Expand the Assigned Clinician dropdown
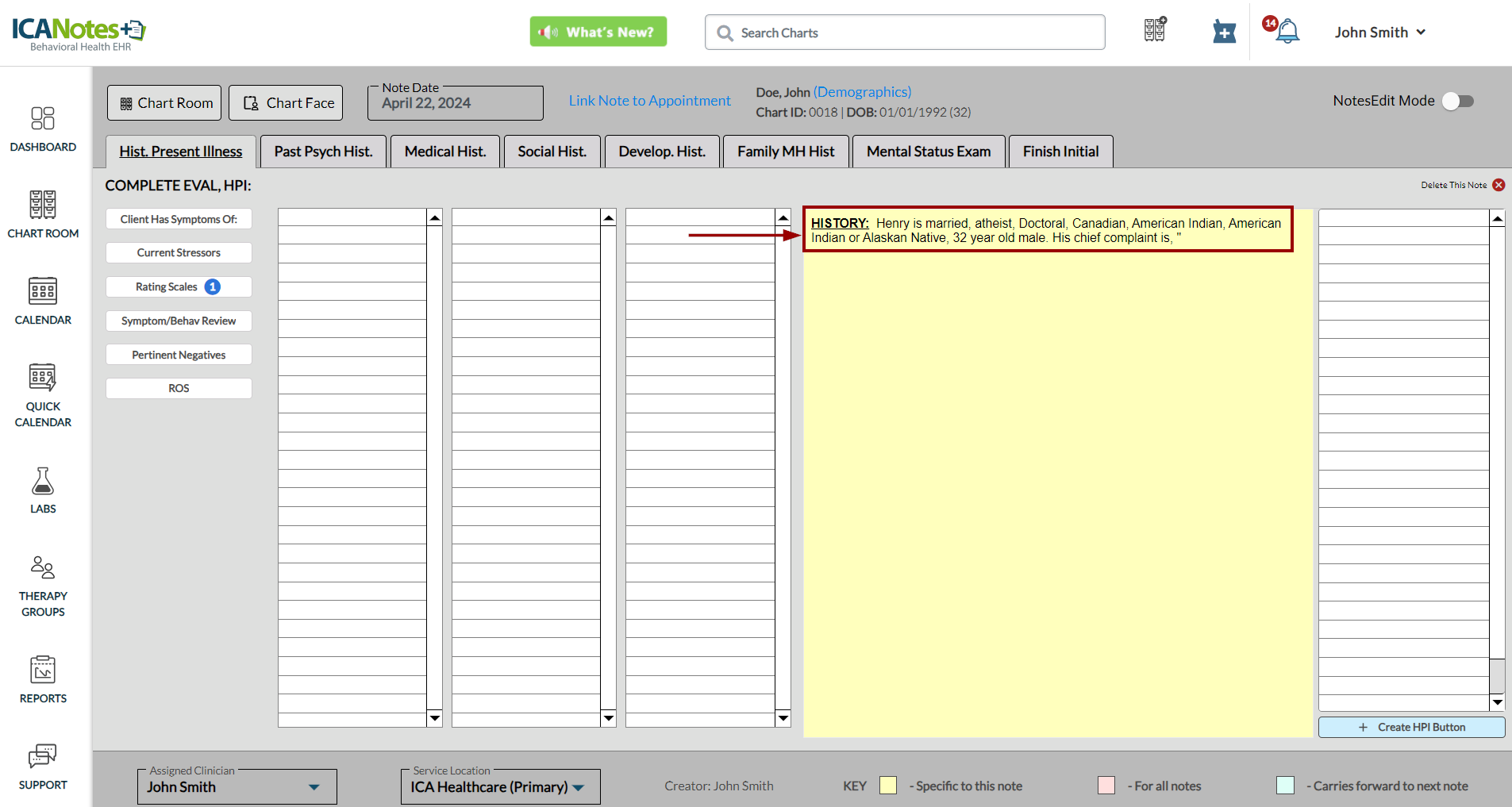The height and width of the screenshot is (807, 1512). 314,787
